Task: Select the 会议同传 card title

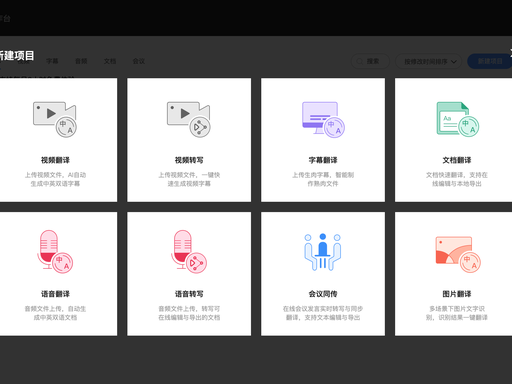Action: tap(323, 294)
